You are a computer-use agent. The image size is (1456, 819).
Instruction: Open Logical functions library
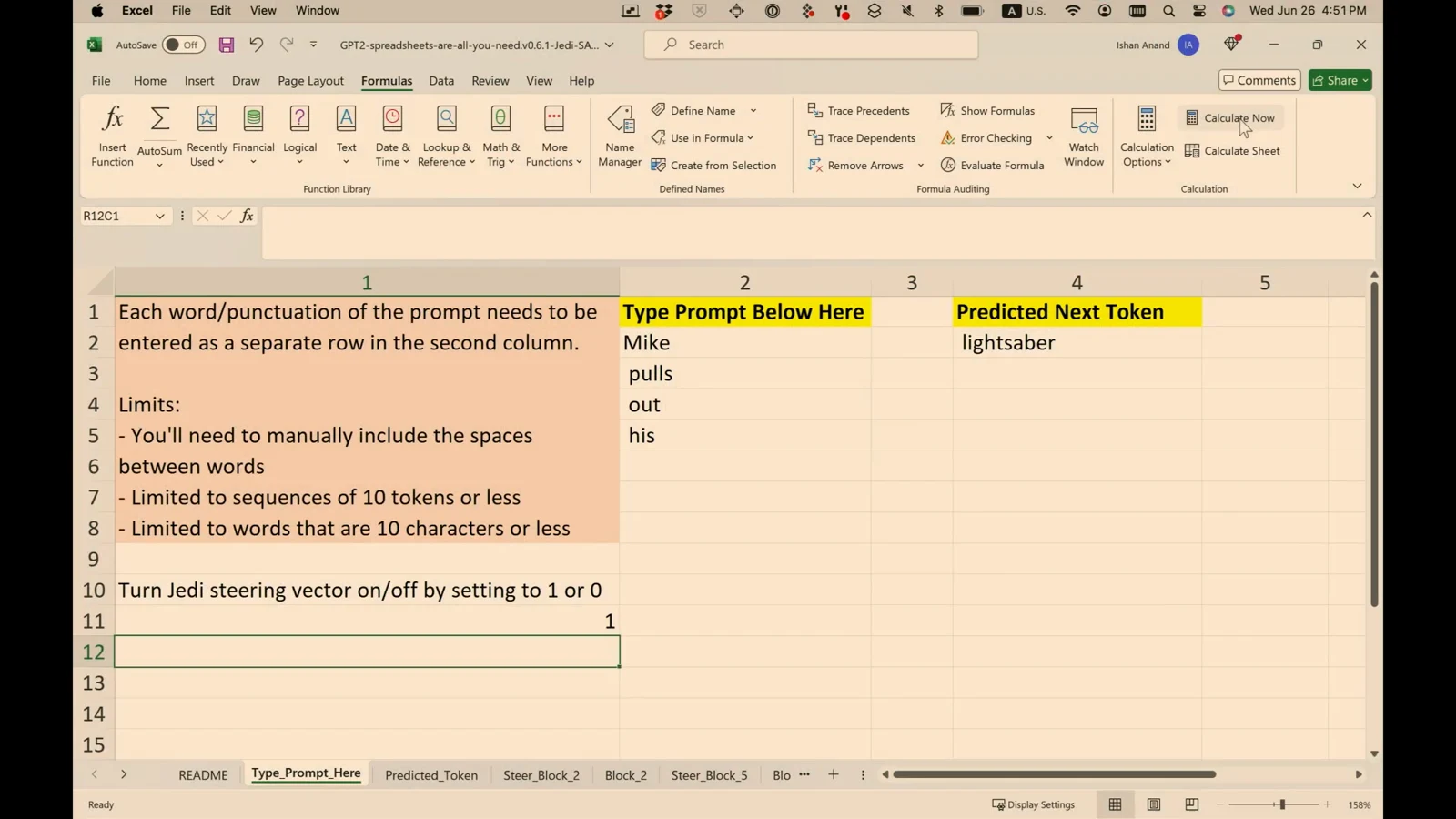pos(299,136)
